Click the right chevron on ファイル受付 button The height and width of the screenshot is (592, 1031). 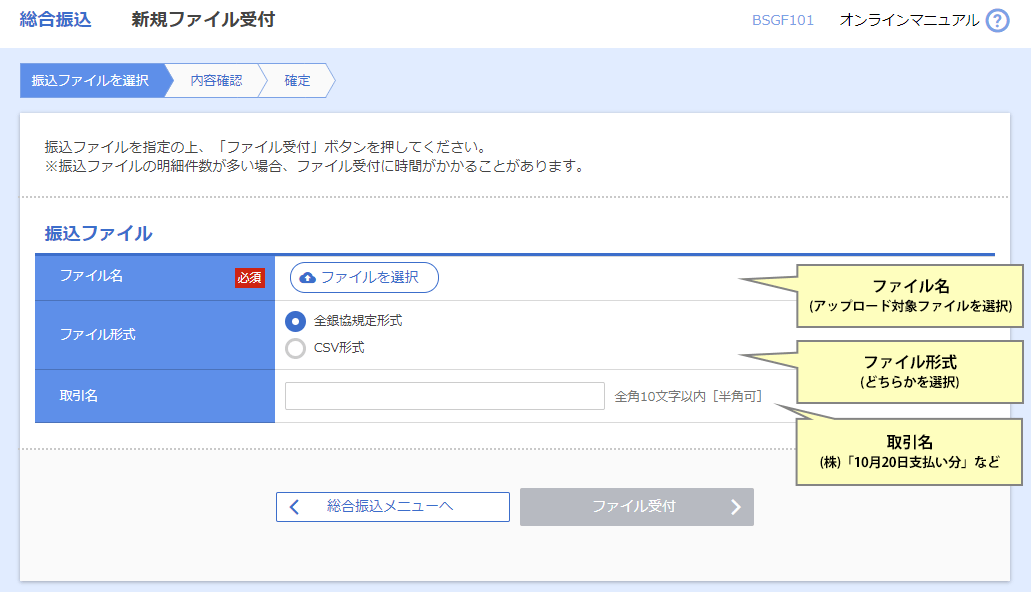[x=736, y=507]
